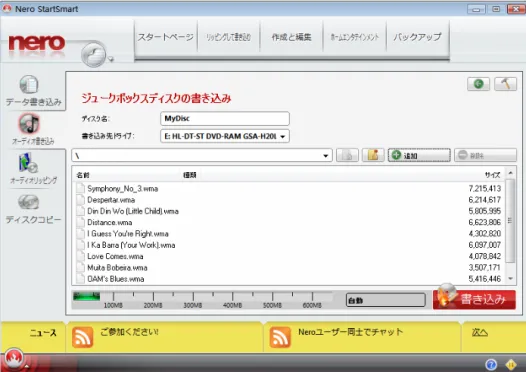
Task: Open the ご参加ください RSS feed icon
Action: click(83, 337)
